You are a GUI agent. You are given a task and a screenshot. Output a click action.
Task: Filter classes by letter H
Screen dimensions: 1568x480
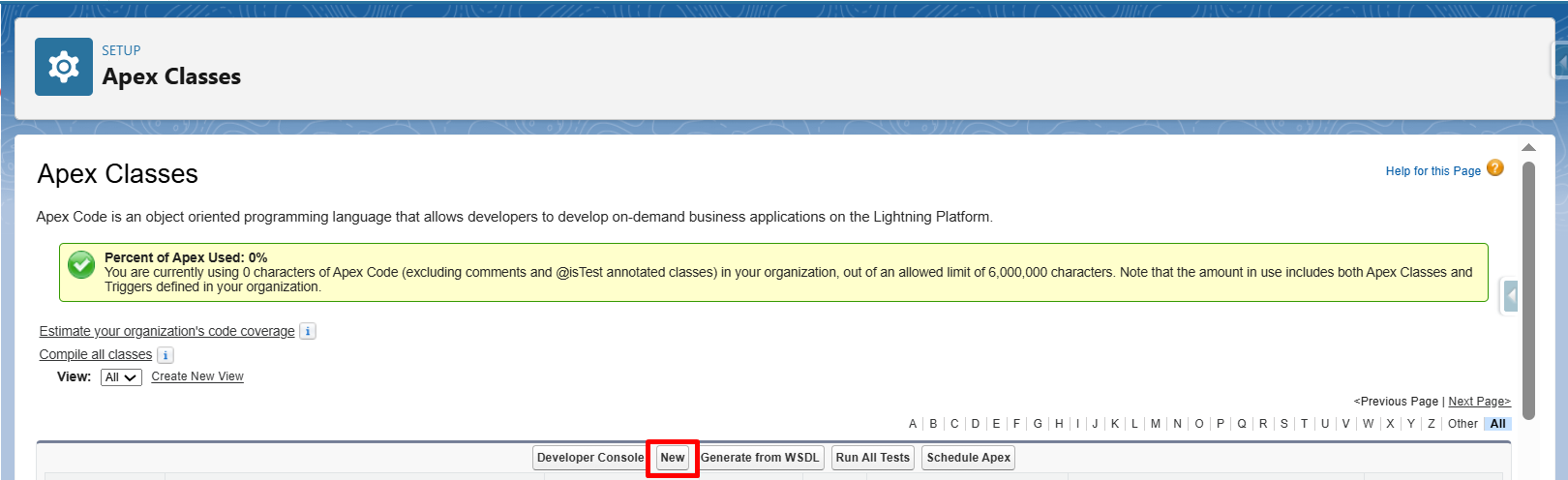tap(1059, 424)
